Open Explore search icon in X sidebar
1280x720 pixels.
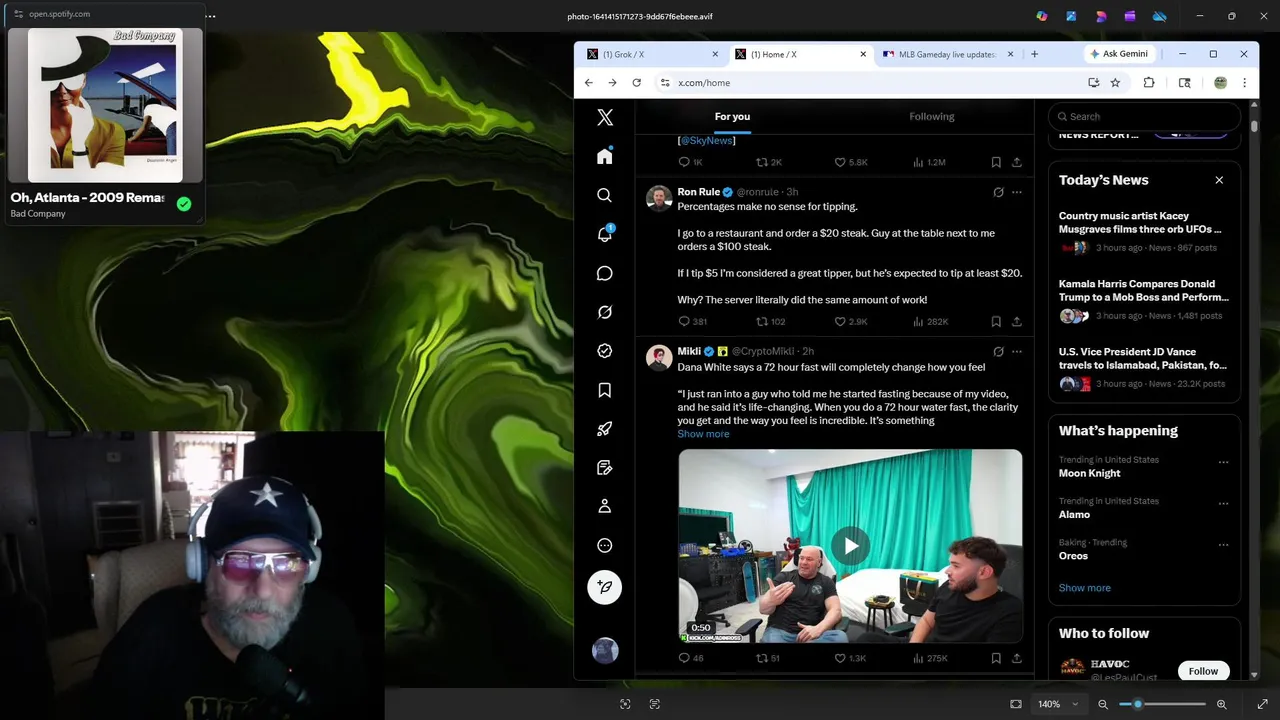pos(605,195)
